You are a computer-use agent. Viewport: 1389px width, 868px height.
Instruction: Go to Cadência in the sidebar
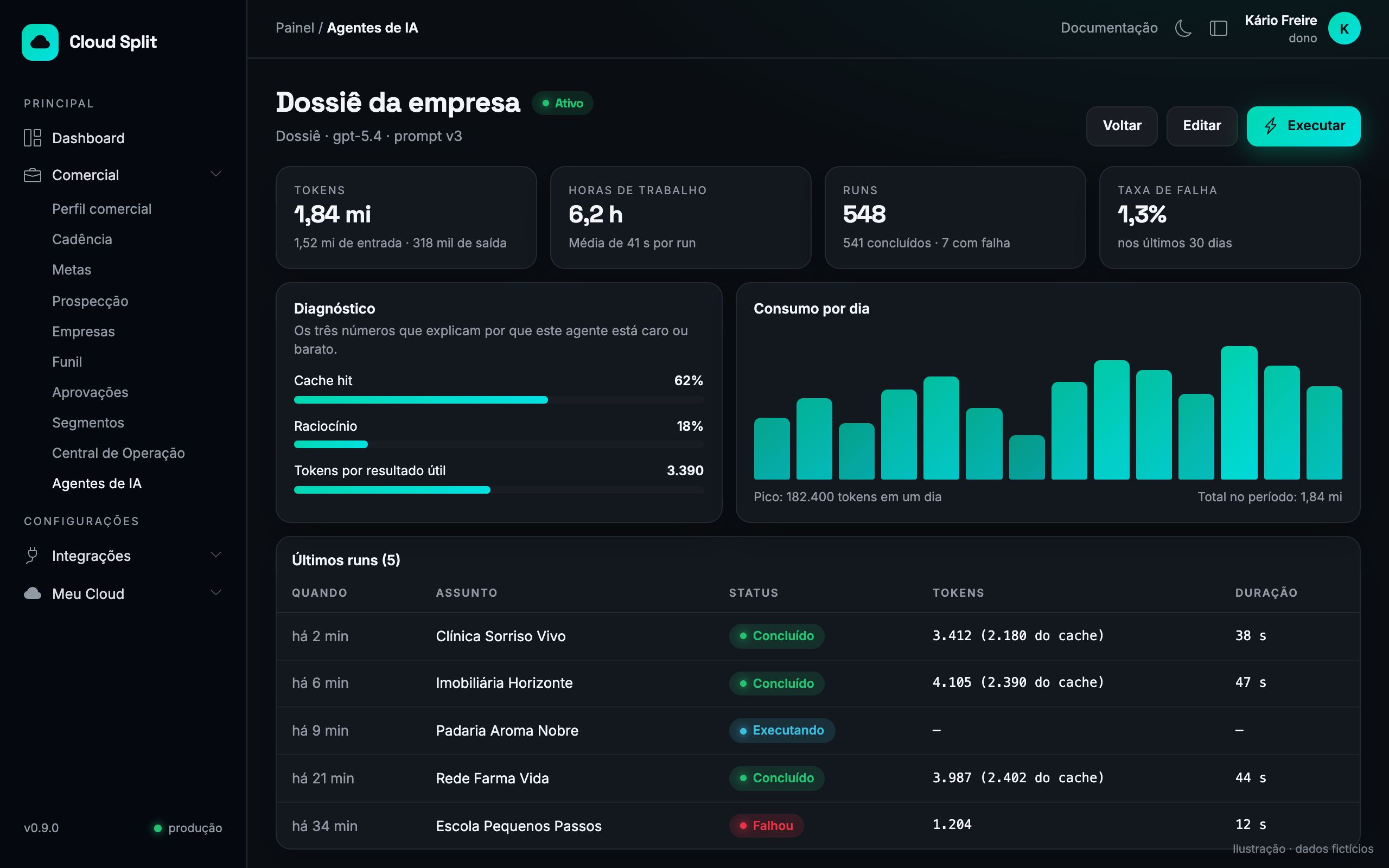[82, 239]
